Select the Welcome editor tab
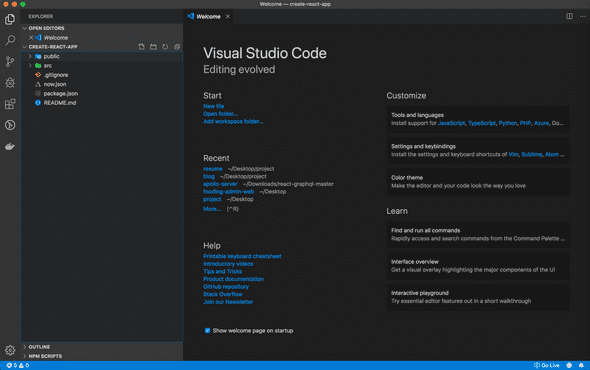Screen dimensions: 590x370 click(208, 17)
